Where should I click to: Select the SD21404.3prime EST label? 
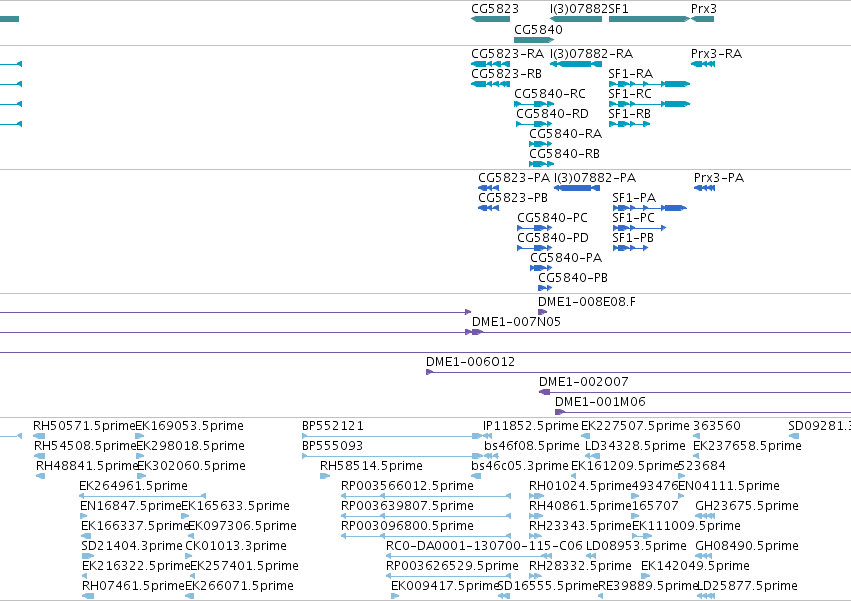tap(132, 546)
